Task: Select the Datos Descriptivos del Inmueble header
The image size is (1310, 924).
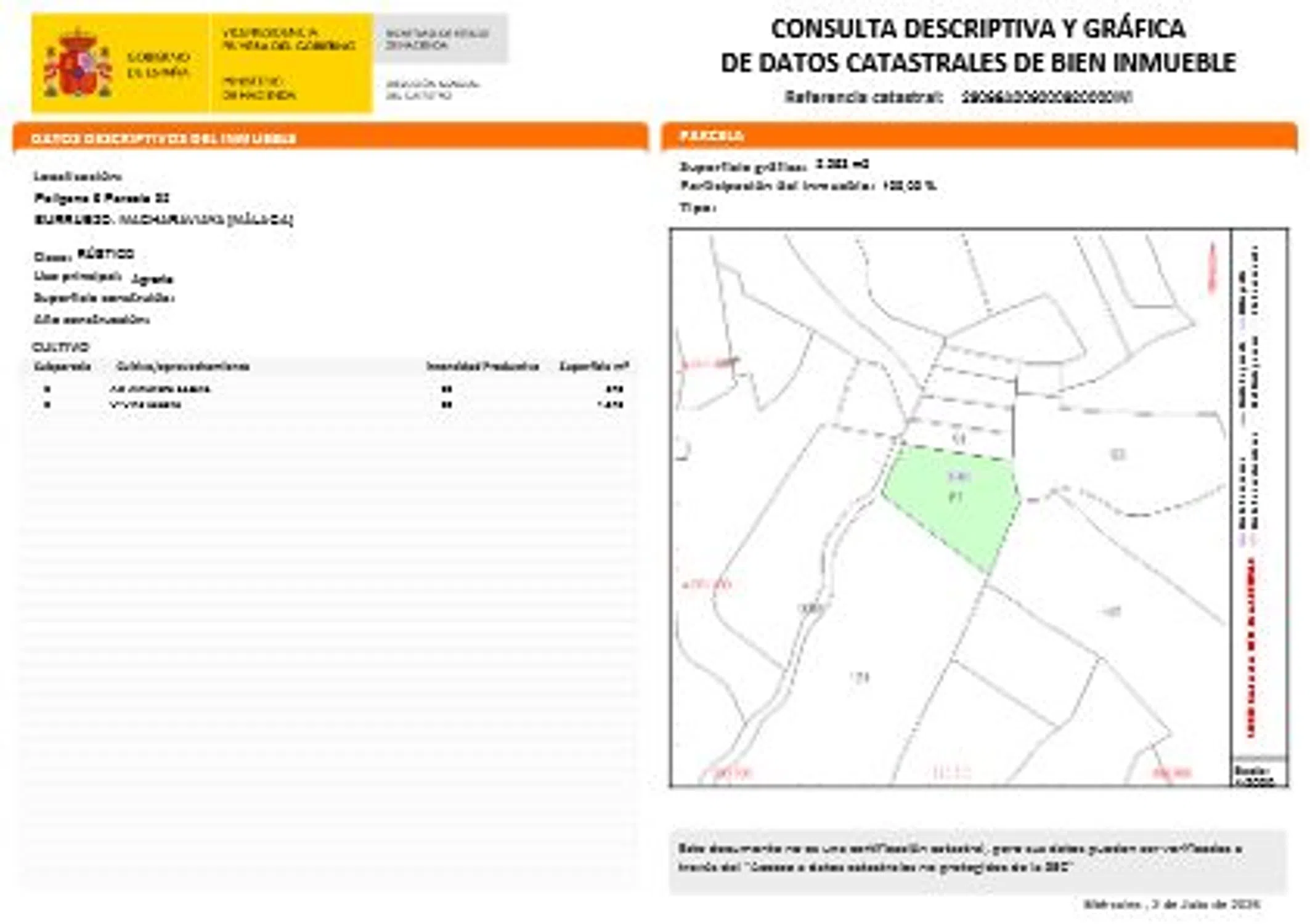Action: click(163, 139)
